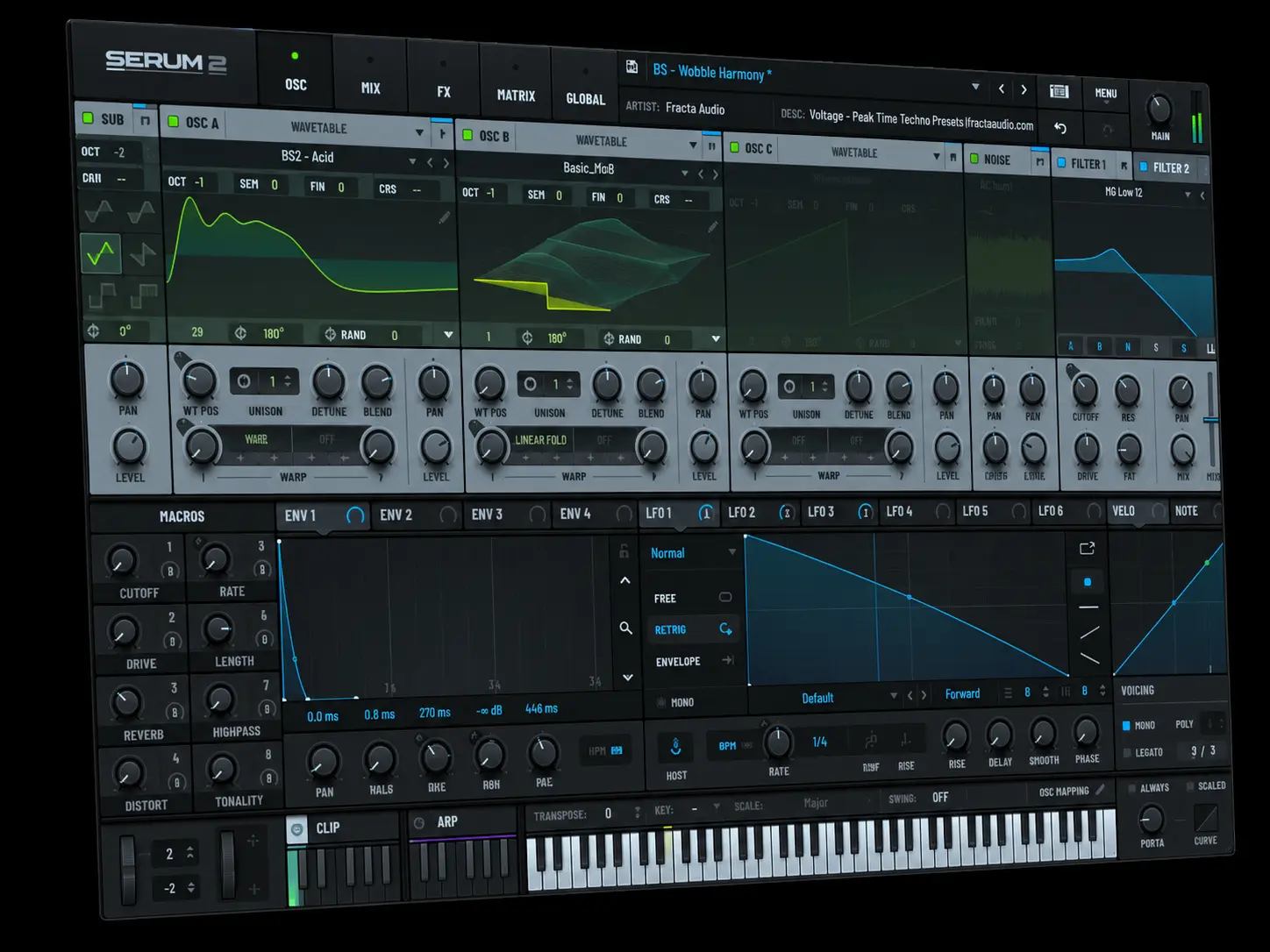
Task: Open the KEY selector dropdown
Action: [717, 806]
